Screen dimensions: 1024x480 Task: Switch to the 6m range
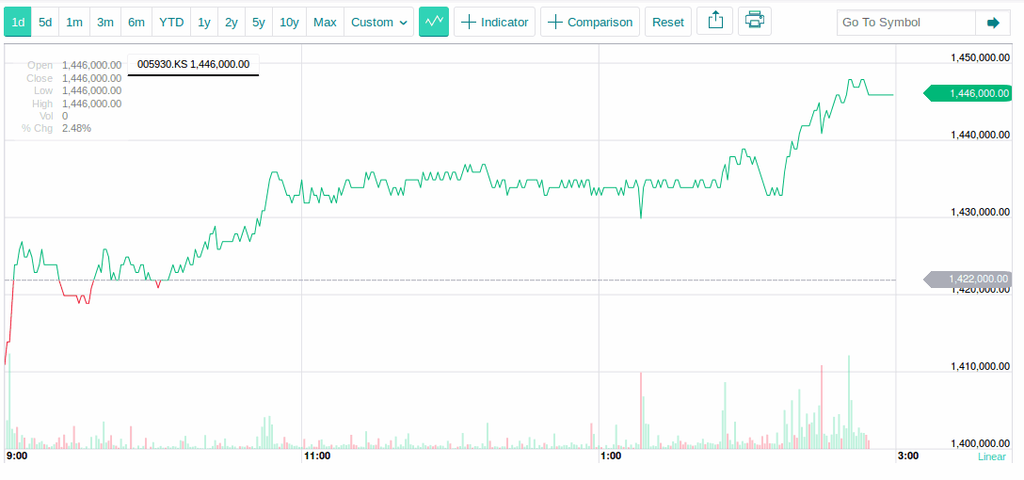pos(136,22)
